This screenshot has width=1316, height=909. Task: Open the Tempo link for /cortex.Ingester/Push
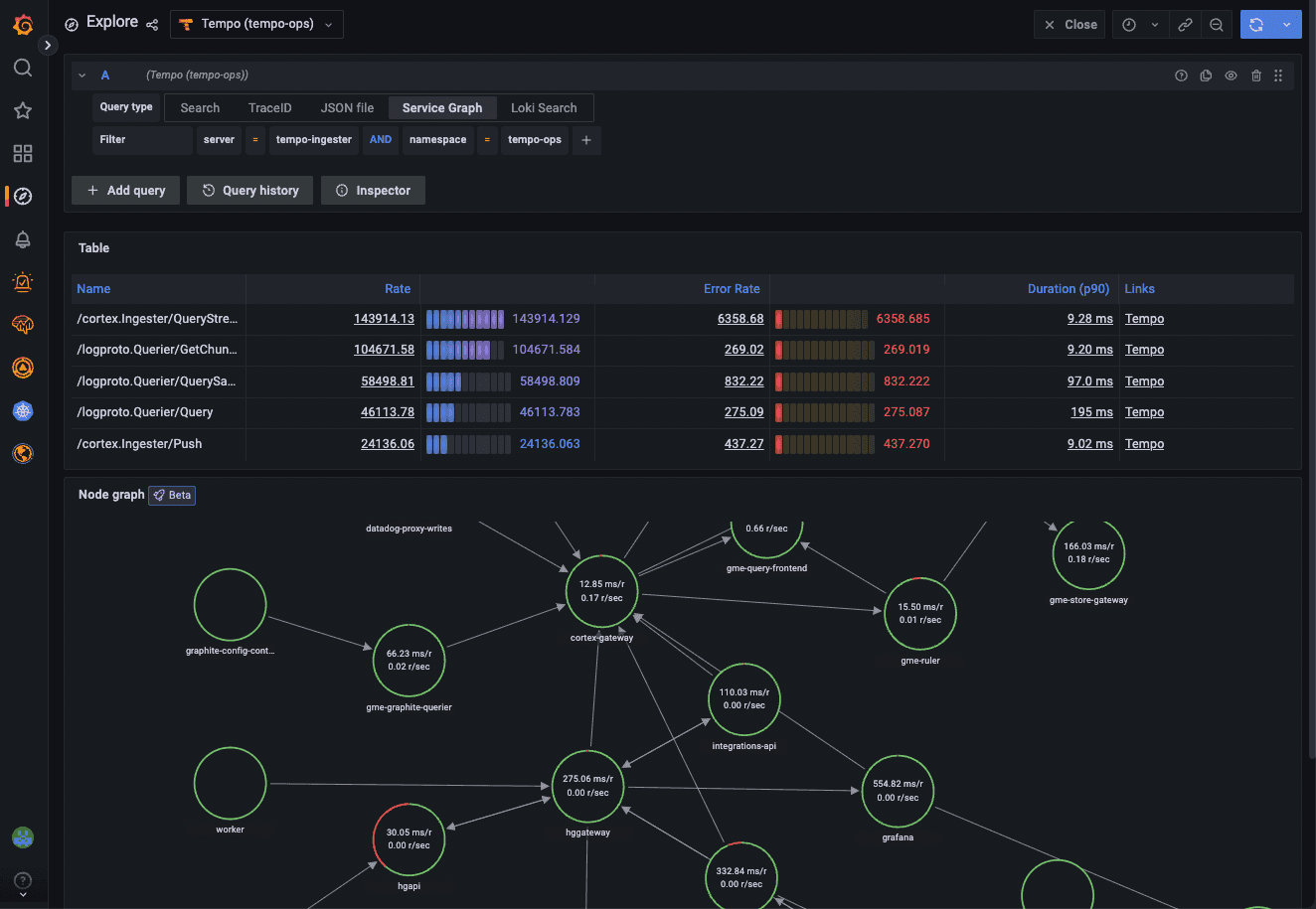pyautogui.click(x=1144, y=443)
